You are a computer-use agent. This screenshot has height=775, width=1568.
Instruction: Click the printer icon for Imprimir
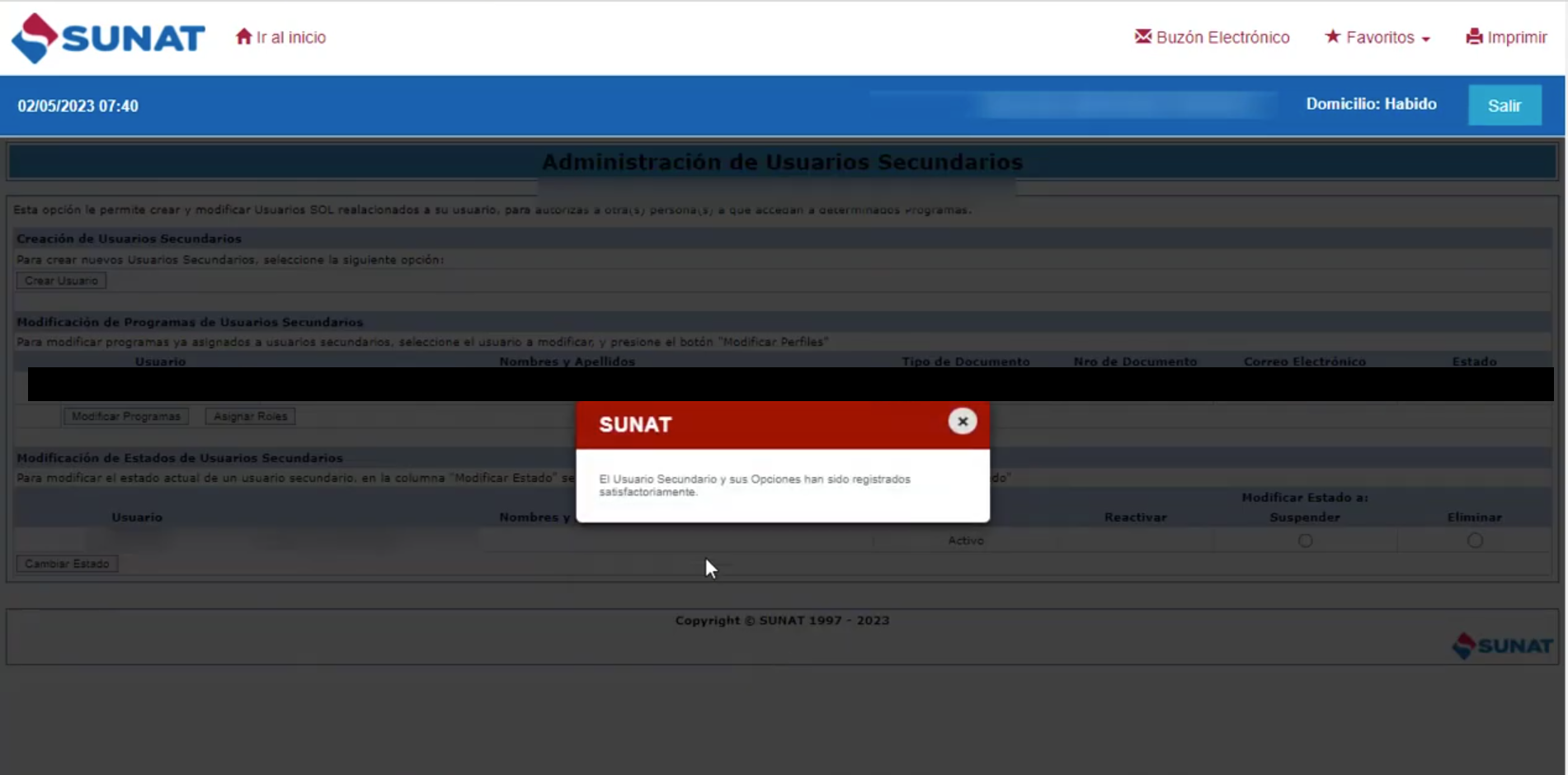tap(1474, 36)
